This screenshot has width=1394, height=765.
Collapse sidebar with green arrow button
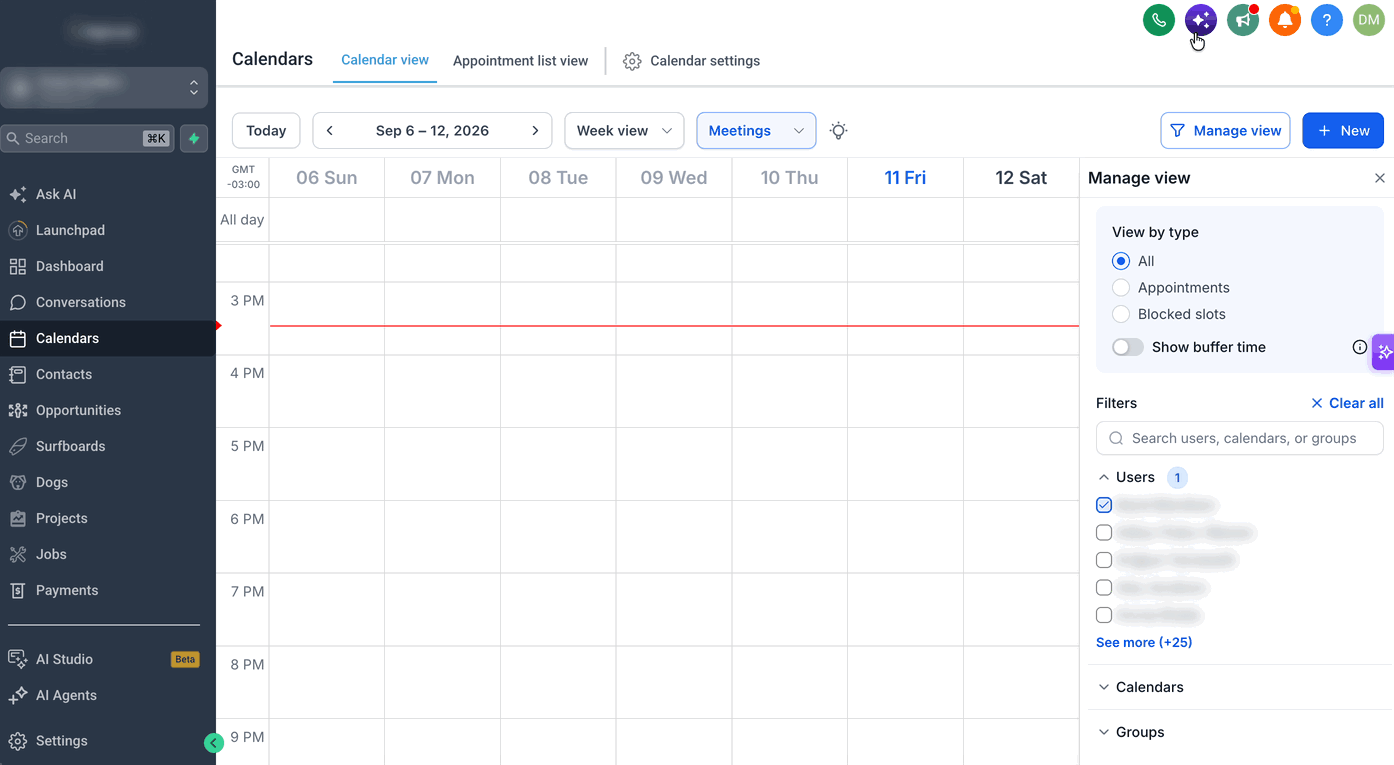pyautogui.click(x=213, y=742)
